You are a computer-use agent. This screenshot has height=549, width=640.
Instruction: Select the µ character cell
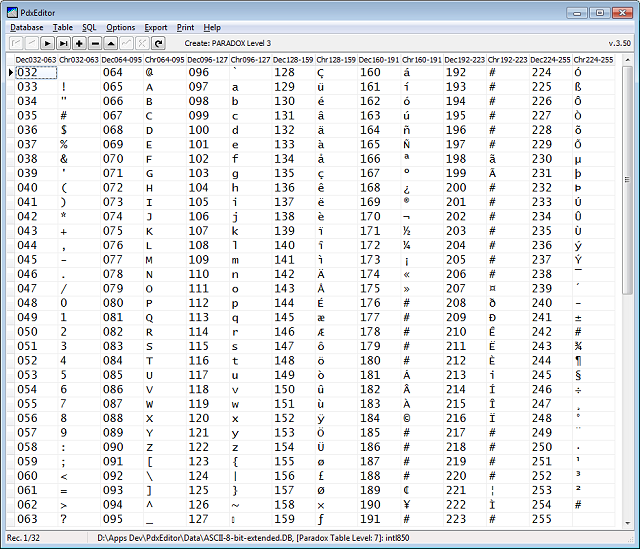[x=593, y=159]
